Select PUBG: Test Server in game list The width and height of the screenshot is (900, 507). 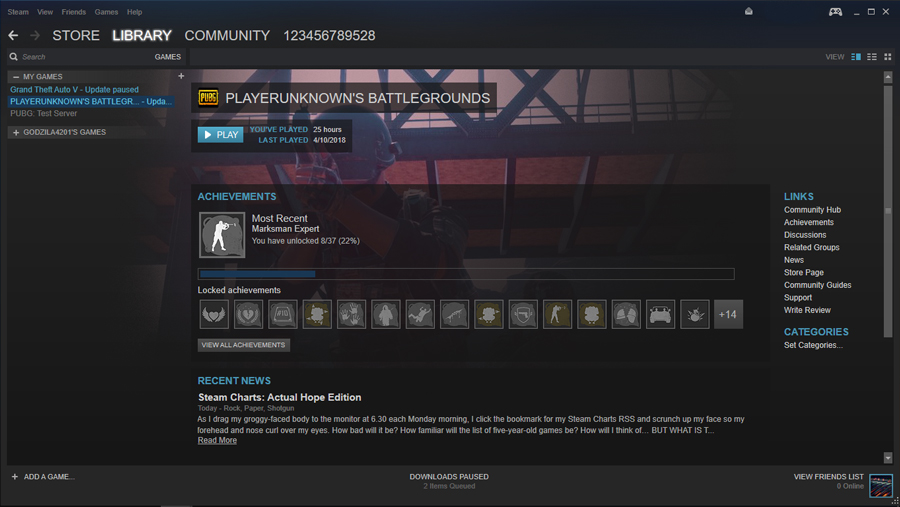pos(44,114)
